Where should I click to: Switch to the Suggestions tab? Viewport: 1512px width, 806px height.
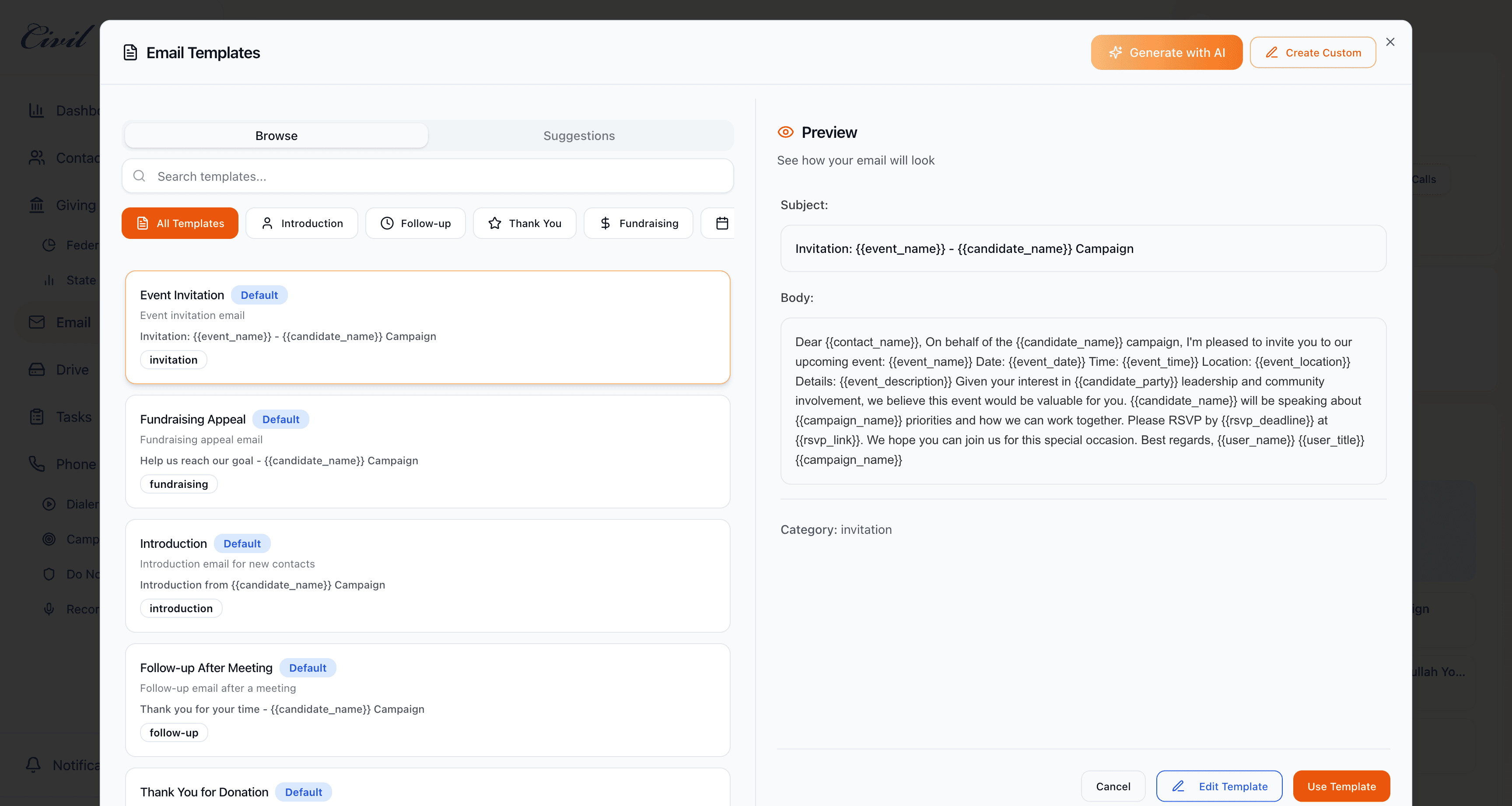pos(579,136)
